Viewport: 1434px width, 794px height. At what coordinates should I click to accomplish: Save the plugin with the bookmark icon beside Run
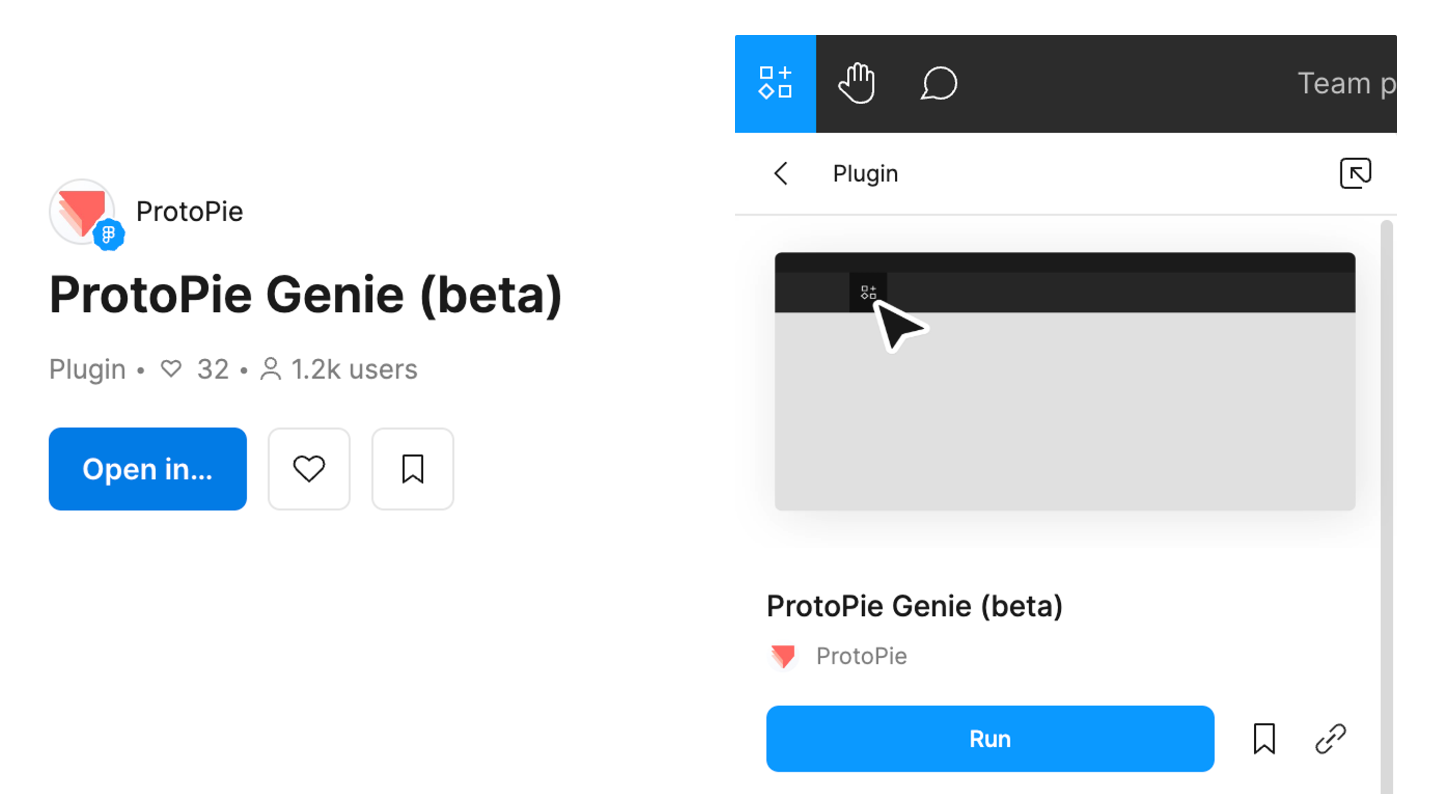(x=1264, y=738)
